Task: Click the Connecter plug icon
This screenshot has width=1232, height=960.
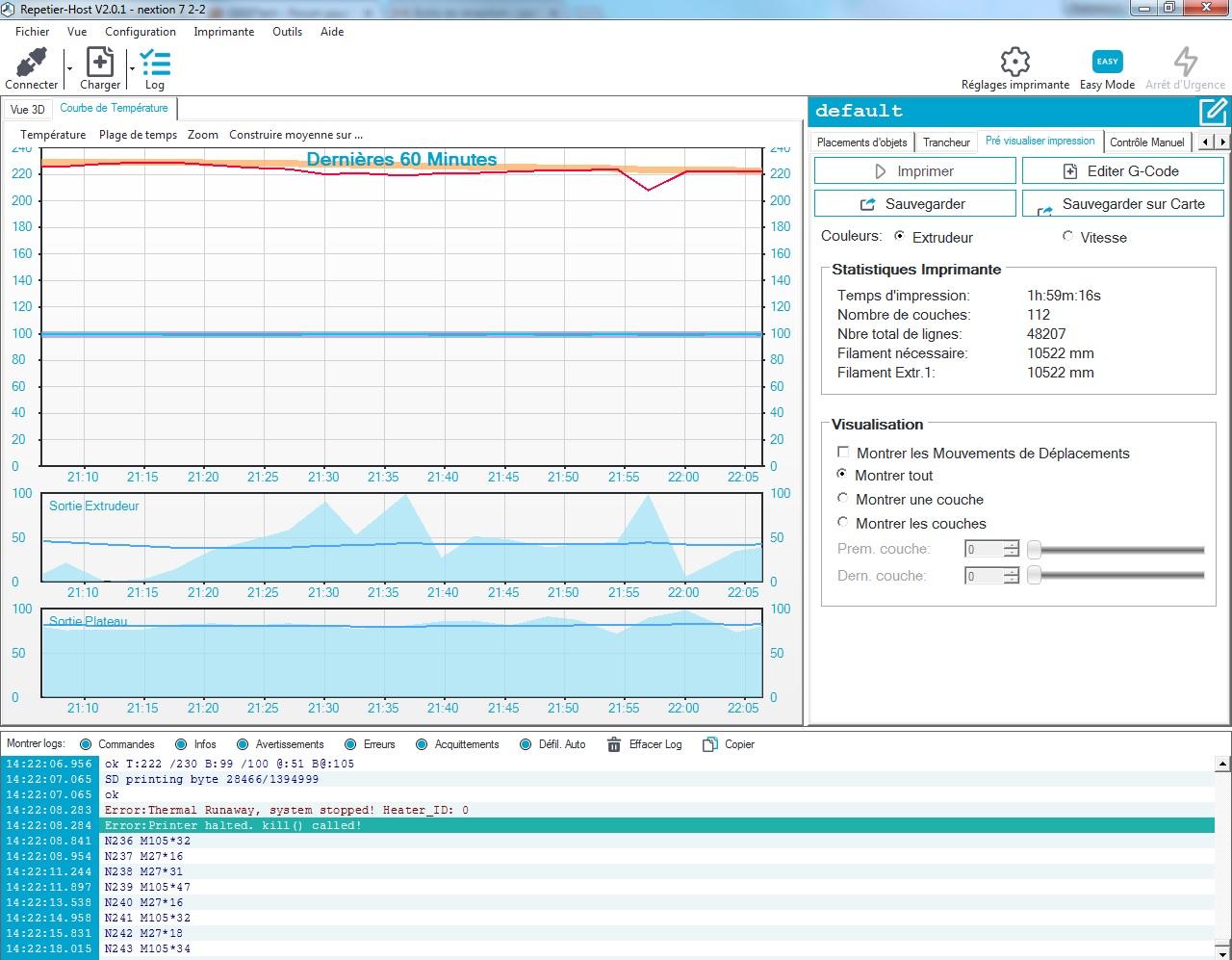Action: (x=31, y=63)
